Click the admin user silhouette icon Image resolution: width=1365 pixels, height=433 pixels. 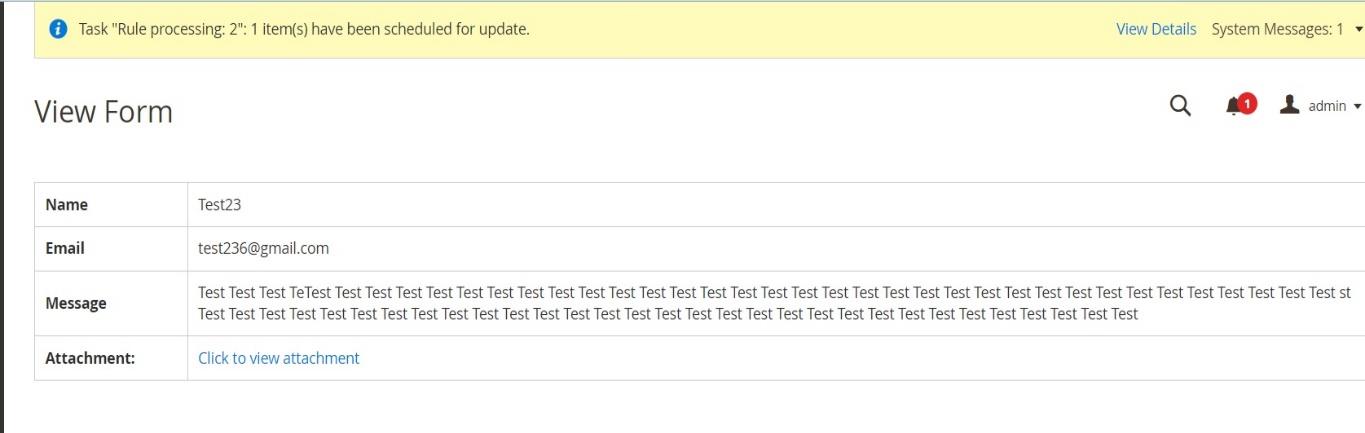click(x=1289, y=105)
